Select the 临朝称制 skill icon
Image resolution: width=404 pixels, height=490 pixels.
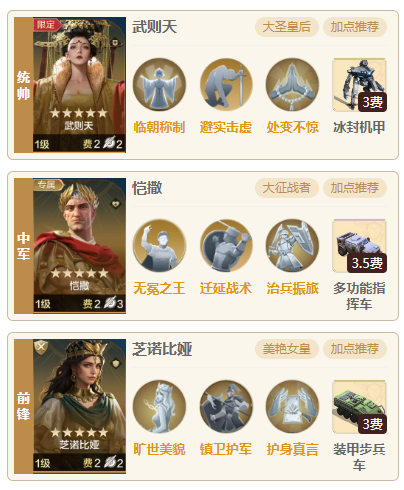[159, 85]
